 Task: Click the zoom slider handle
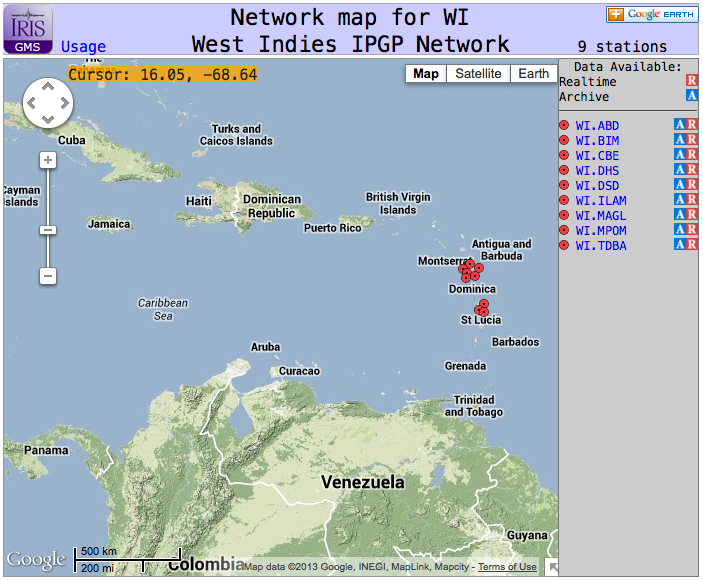pos(48,230)
